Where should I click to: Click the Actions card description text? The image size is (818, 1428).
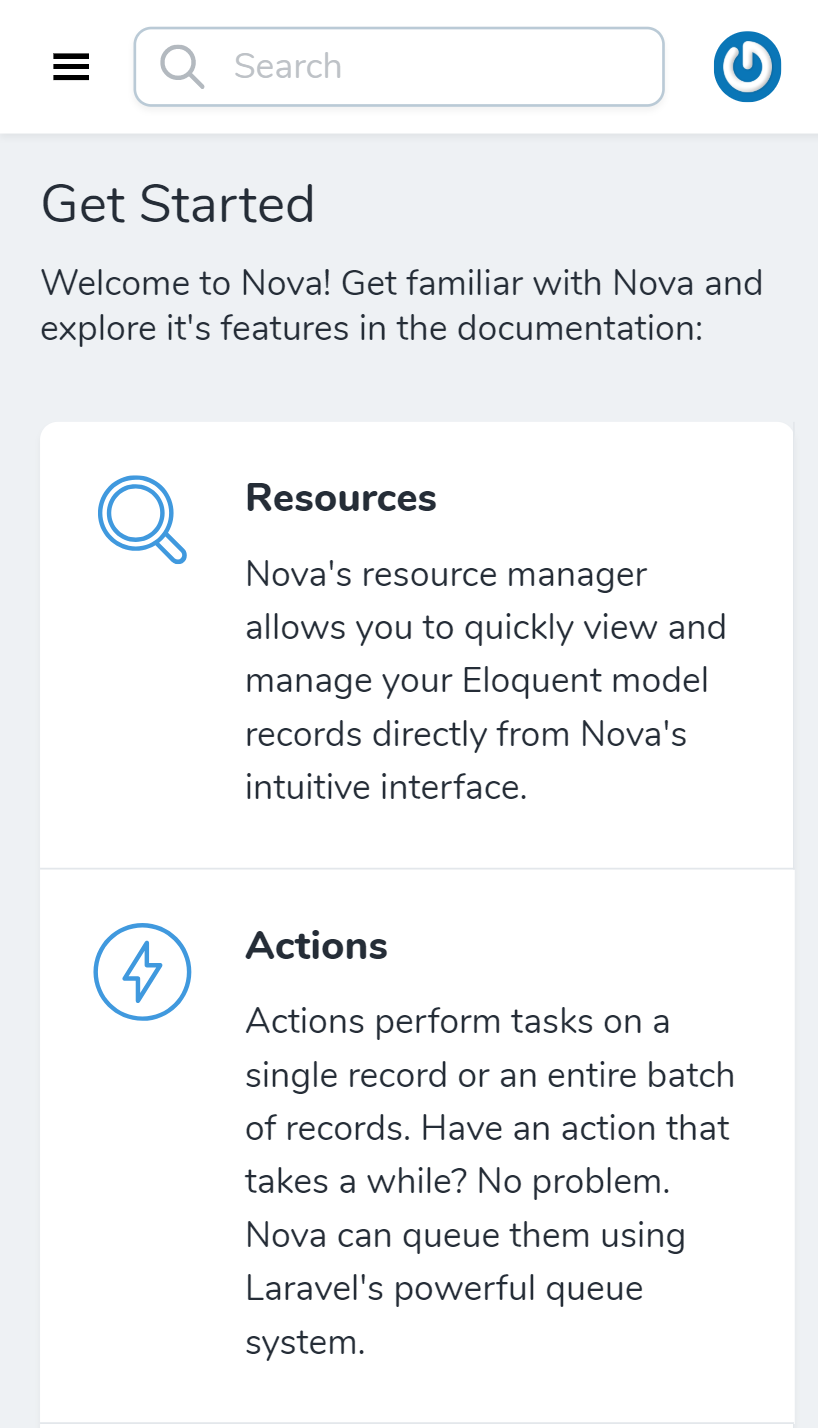point(489,1180)
